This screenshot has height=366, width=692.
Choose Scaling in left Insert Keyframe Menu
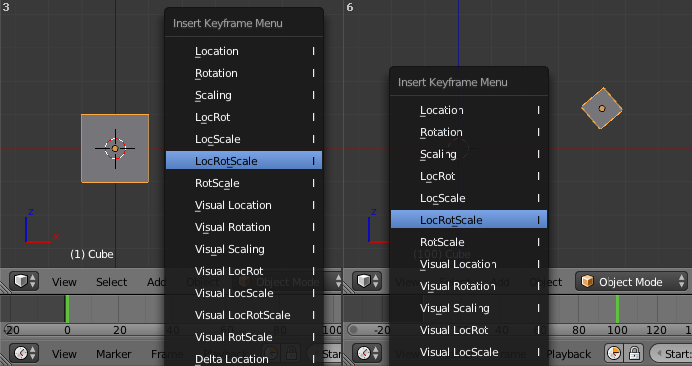coord(244,95)
